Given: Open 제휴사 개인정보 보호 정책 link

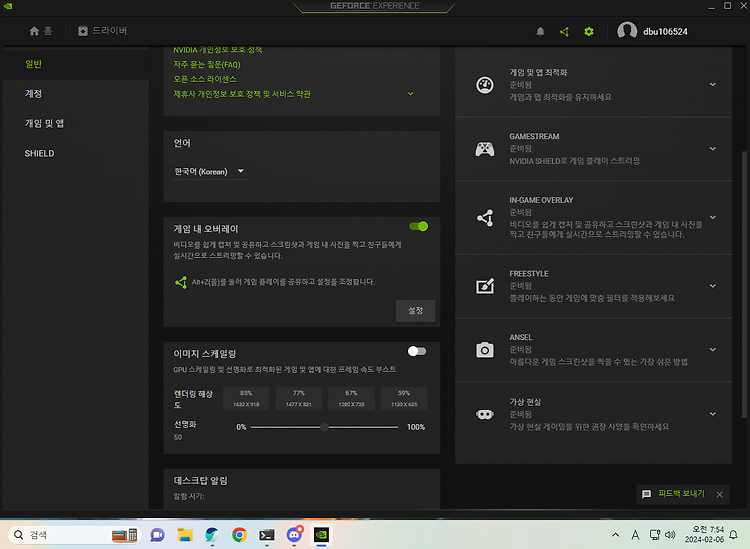Looking at the screenshot, I should pos(242,94).
